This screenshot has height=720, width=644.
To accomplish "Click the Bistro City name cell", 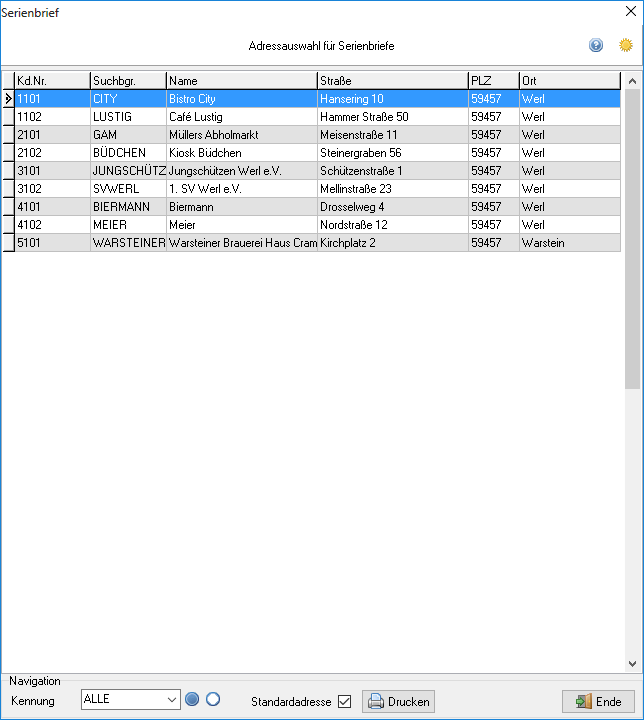I will 242,99.
